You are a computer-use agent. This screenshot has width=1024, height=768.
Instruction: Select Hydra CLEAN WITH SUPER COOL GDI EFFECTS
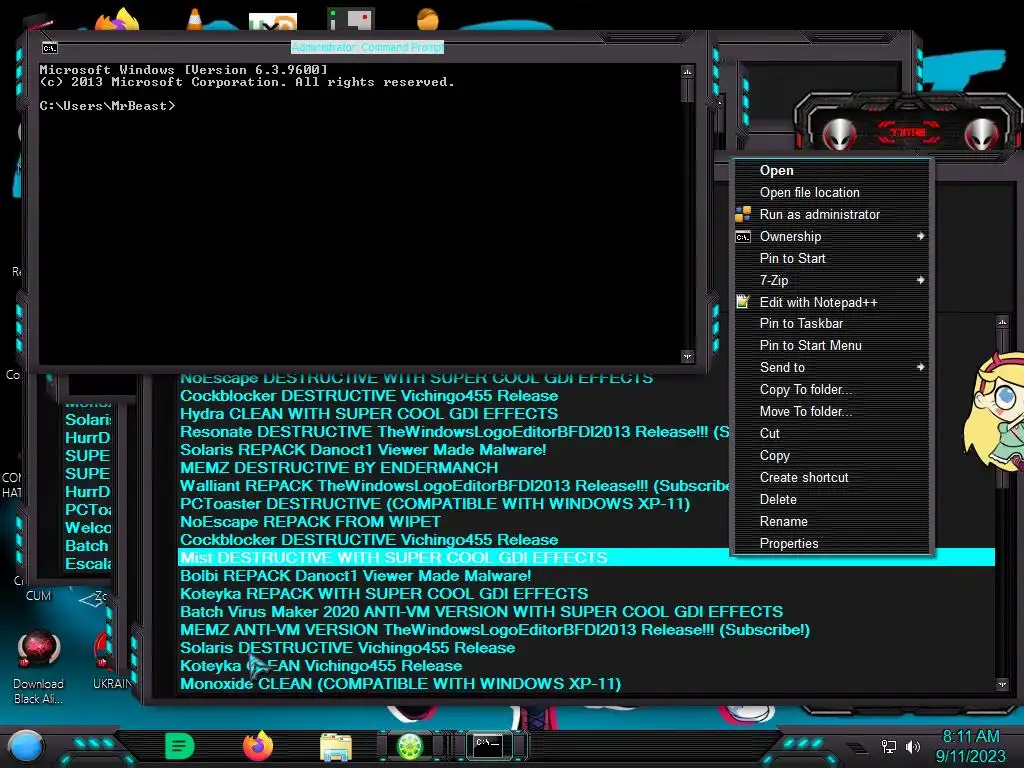(x=369, y=414)
